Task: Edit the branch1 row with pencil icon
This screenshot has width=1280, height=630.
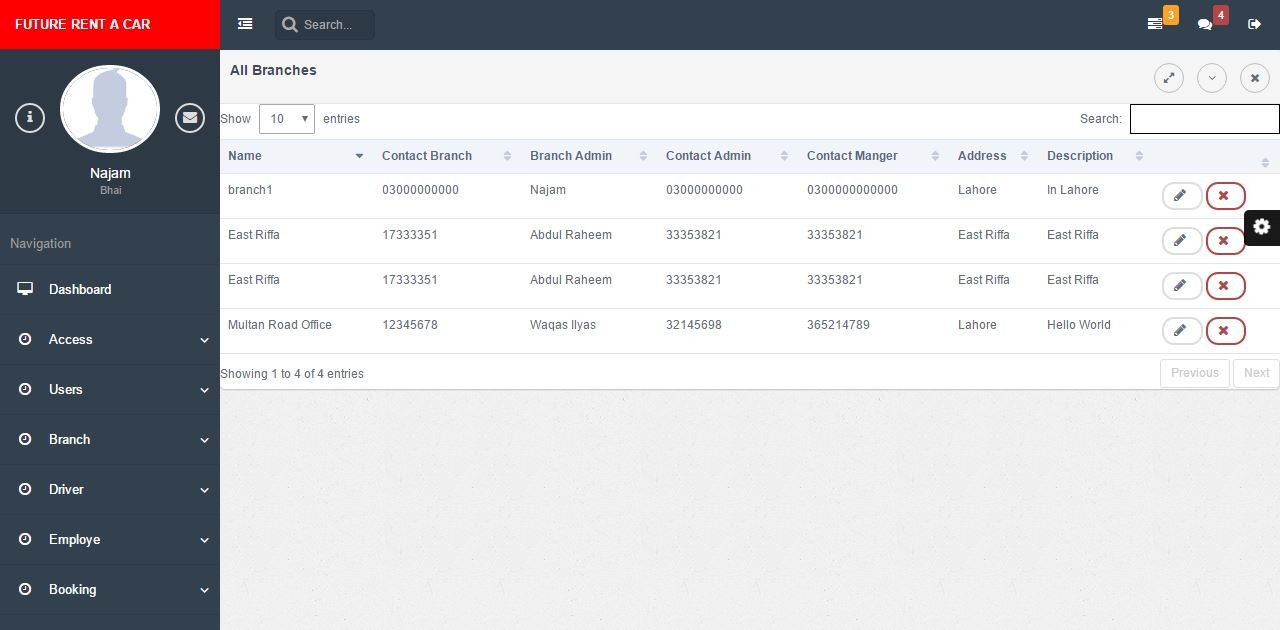Action: (1181, 196)
